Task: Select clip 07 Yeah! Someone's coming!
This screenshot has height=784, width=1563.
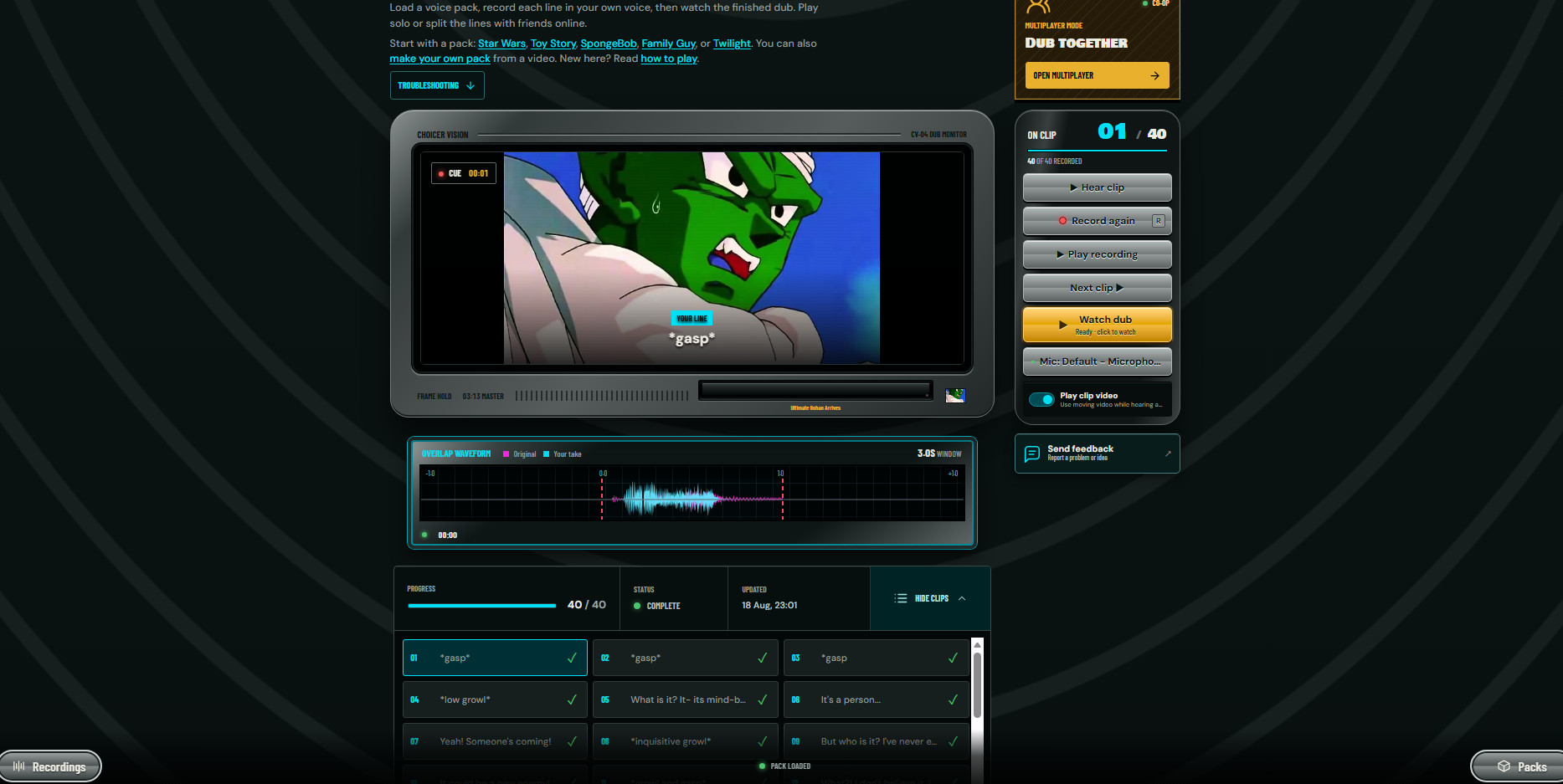Action: (x=495, y=741)
